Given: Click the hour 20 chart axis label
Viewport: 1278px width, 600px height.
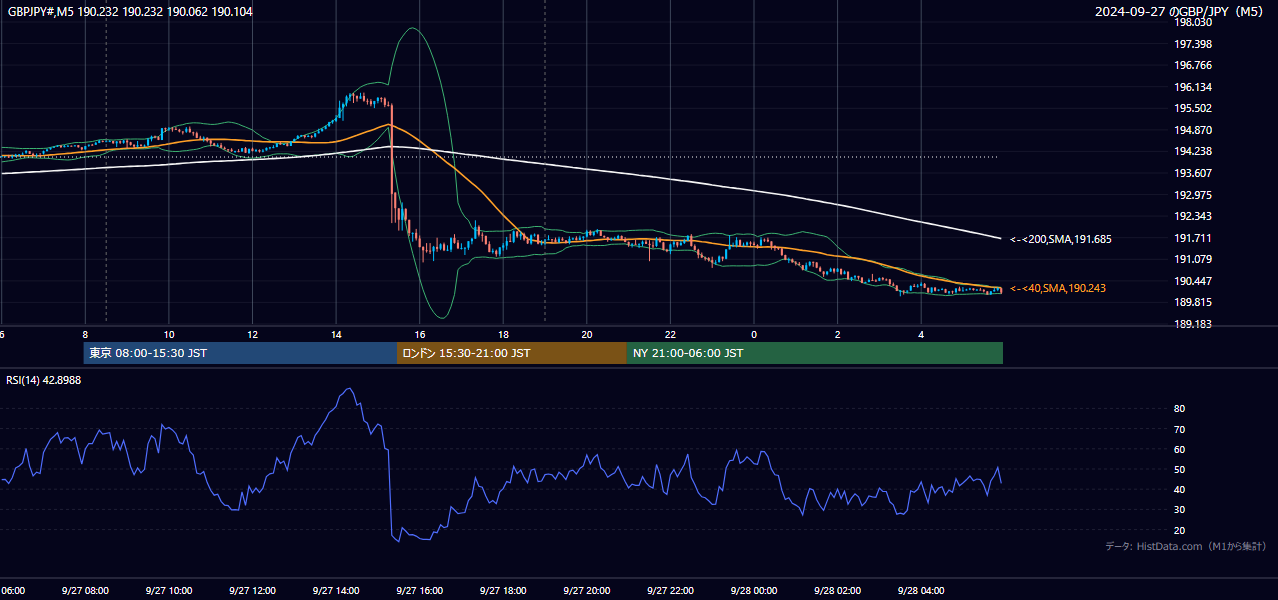Looking at the screenshot, I should point(587,334).
